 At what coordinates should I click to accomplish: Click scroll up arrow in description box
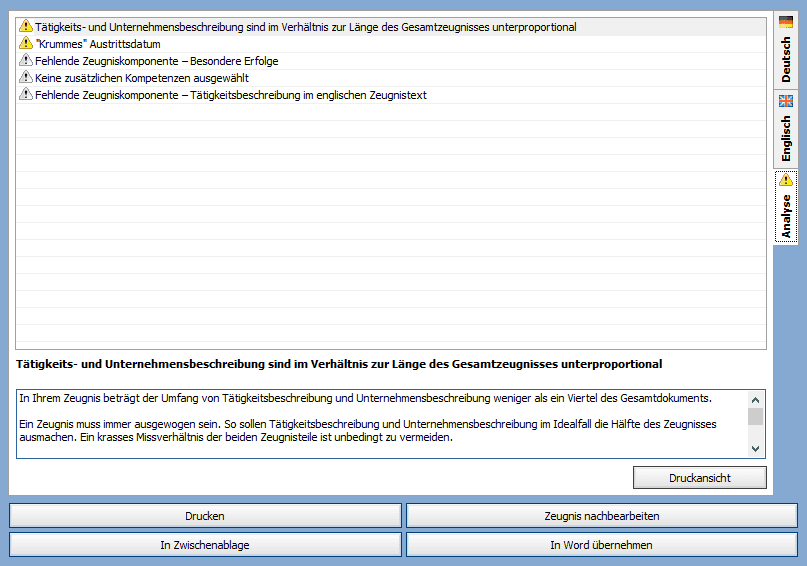756,400
